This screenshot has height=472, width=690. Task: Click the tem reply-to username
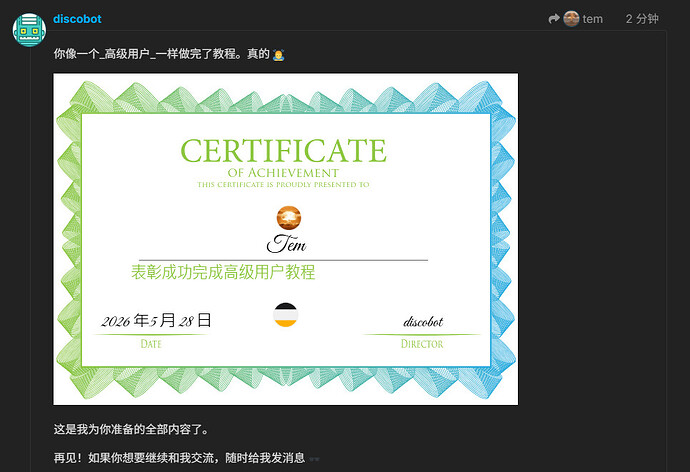click(592, 19)
